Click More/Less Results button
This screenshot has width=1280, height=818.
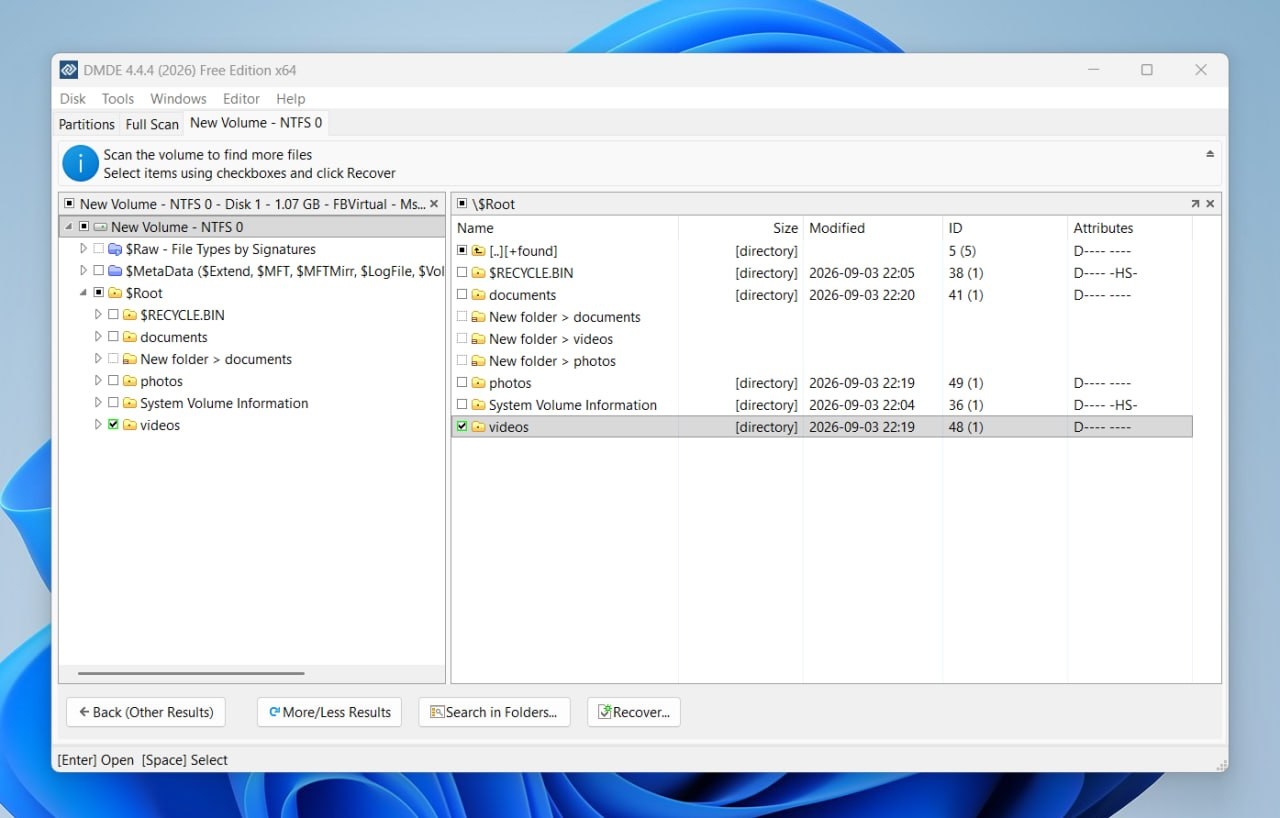329,712
